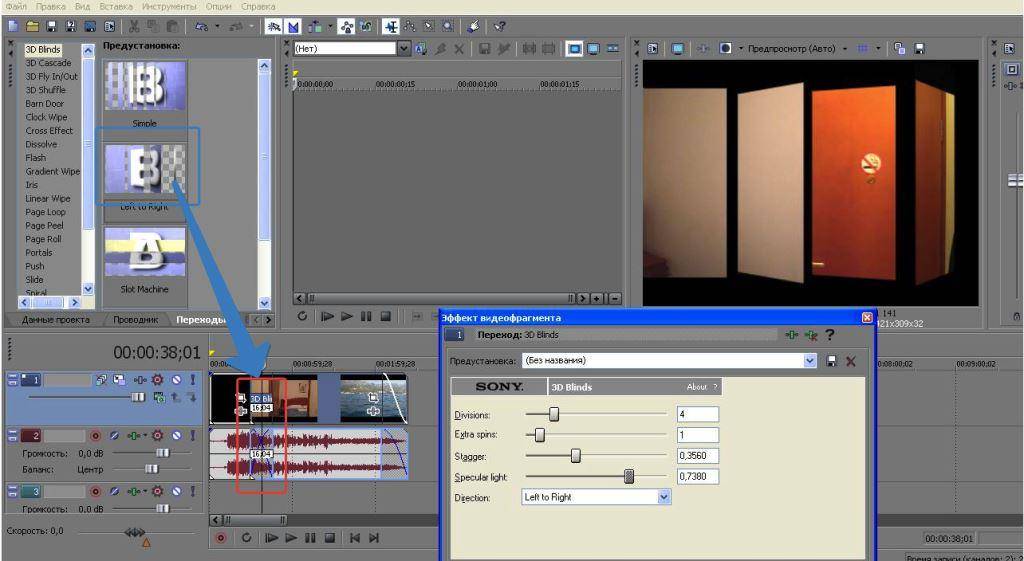Expand the Предустановка preset dropdown in effect dialog

[810, 361]
